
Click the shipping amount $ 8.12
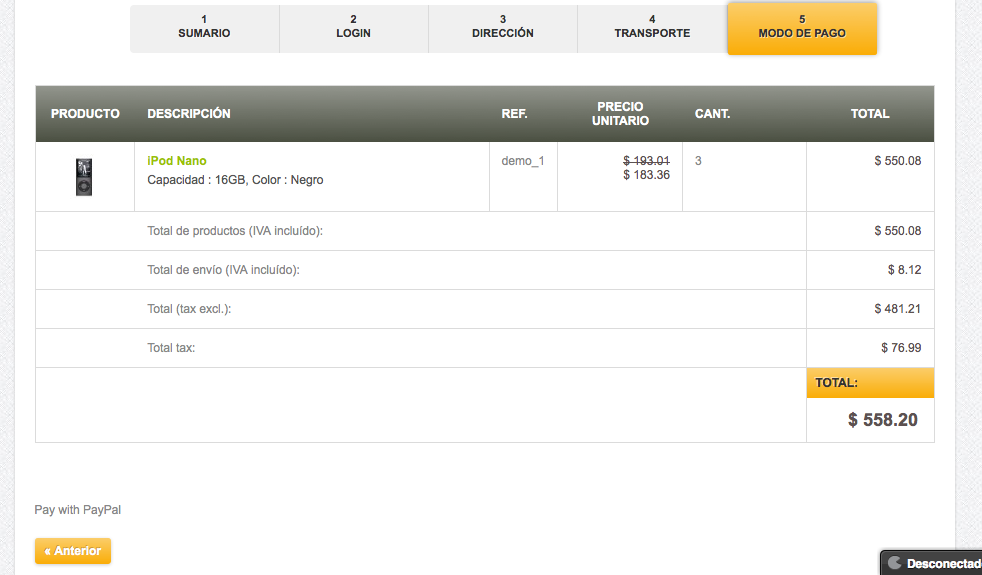(x=904, y=270)
